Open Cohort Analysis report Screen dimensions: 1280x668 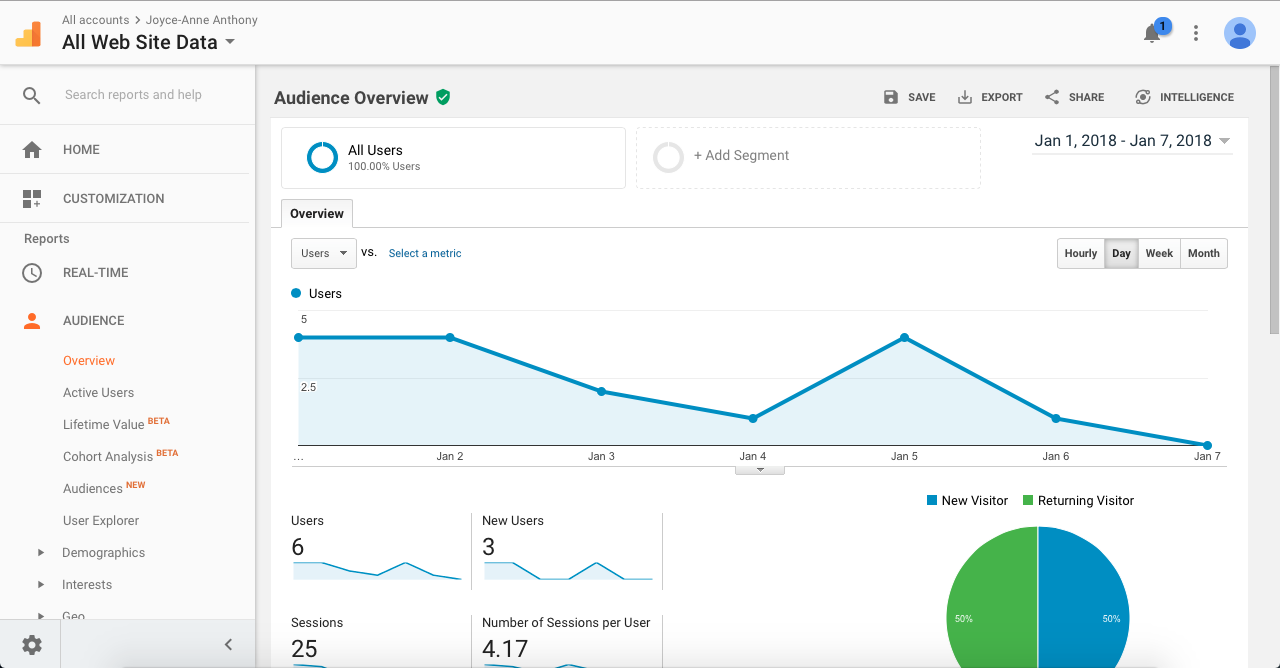(108, 457)
